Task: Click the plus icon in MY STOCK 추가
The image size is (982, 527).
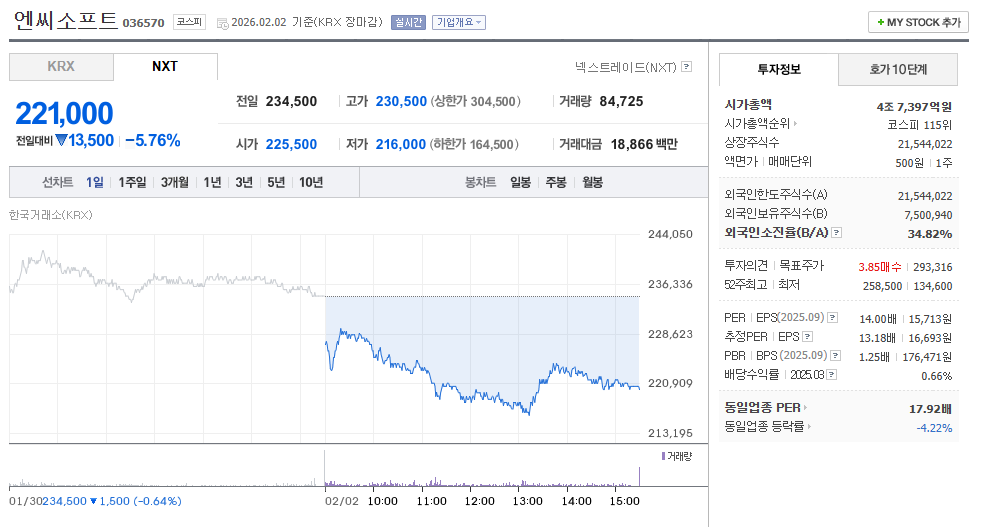Action: tap(881, 23)
